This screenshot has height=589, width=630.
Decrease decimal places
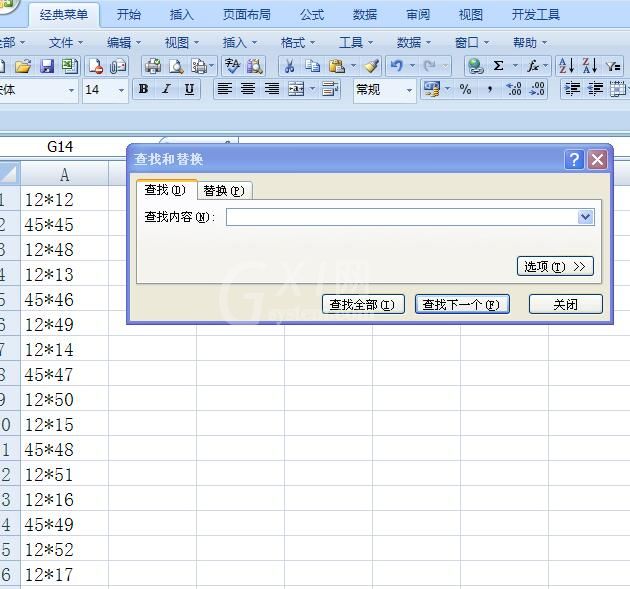pyautogui.click(x=537, y=89)
